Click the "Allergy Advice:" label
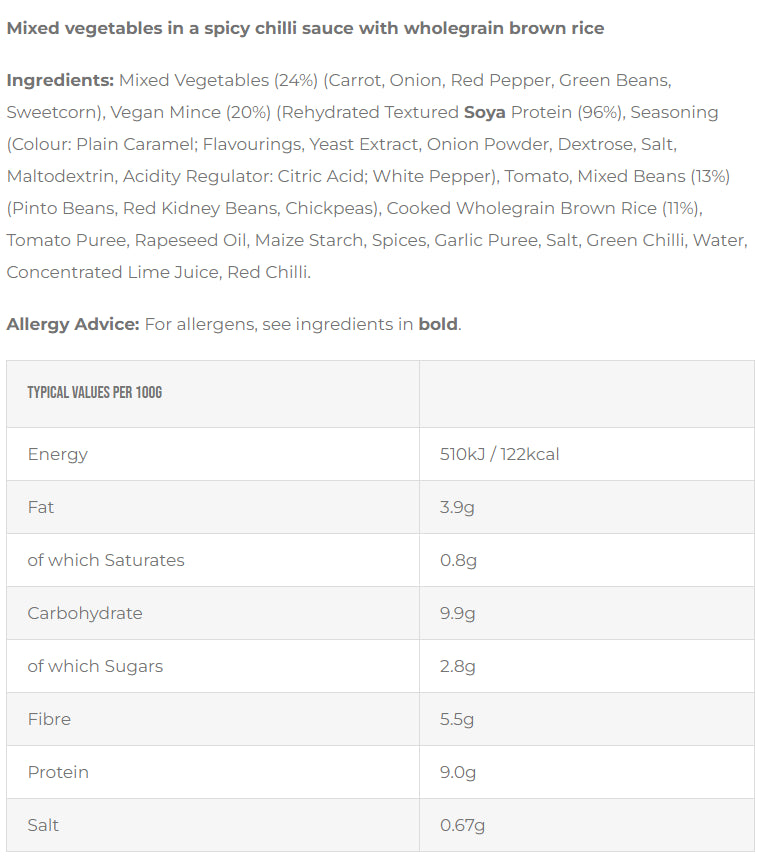Screen dimensions: 760x859 point(73,324)
